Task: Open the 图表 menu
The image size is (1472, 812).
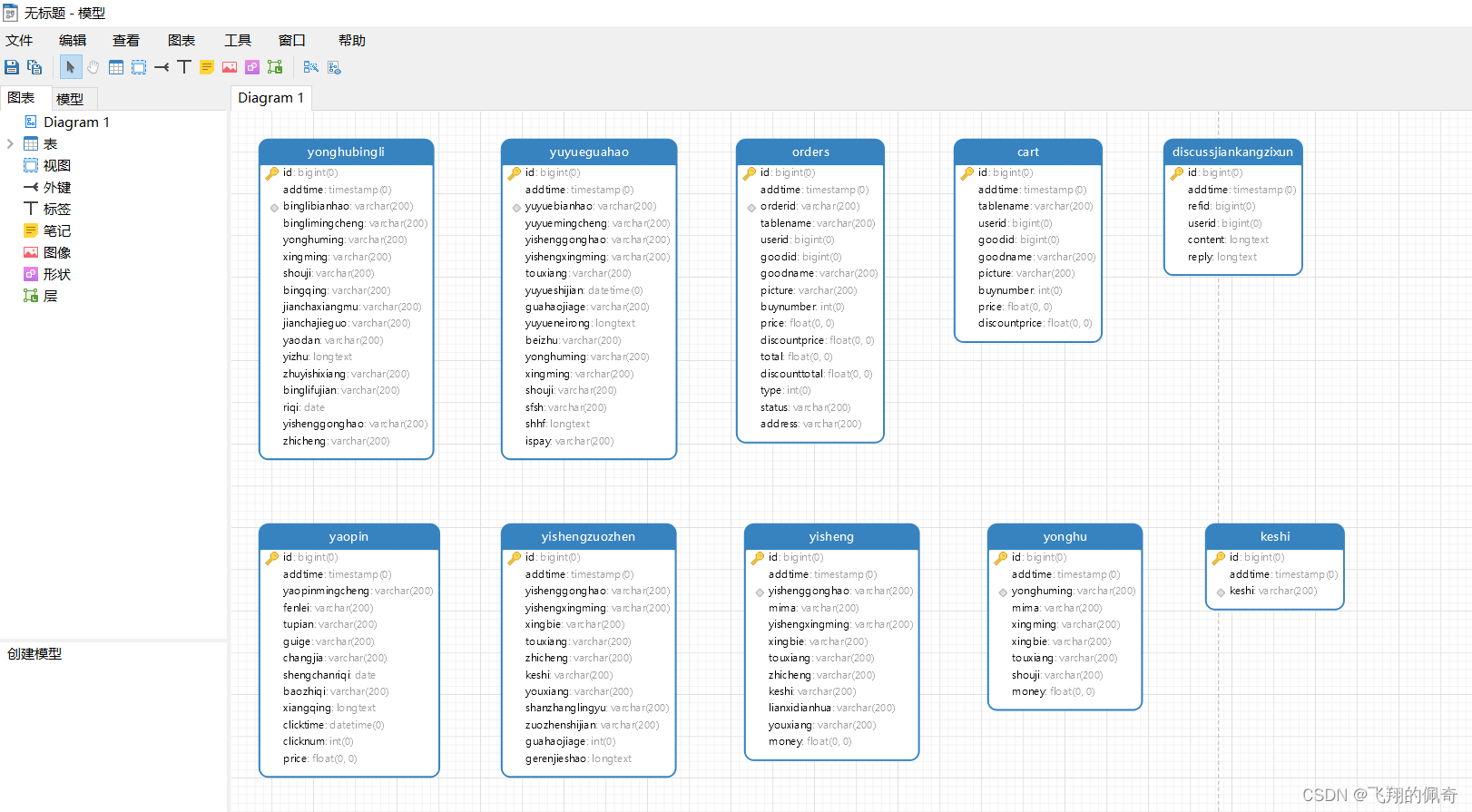Action: [182, 40]
